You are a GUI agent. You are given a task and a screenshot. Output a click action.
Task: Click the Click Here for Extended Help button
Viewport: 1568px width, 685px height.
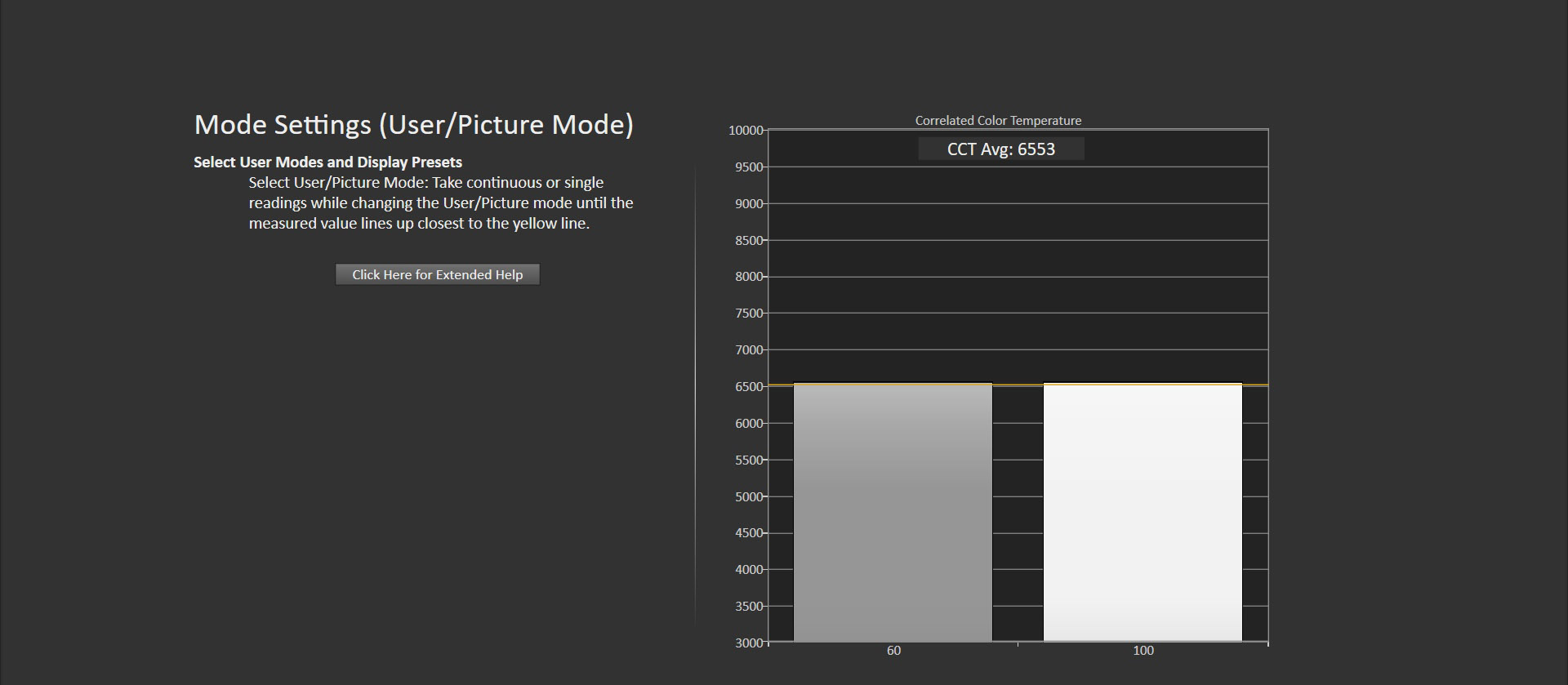pyautogui.click(x=437, y=274)
